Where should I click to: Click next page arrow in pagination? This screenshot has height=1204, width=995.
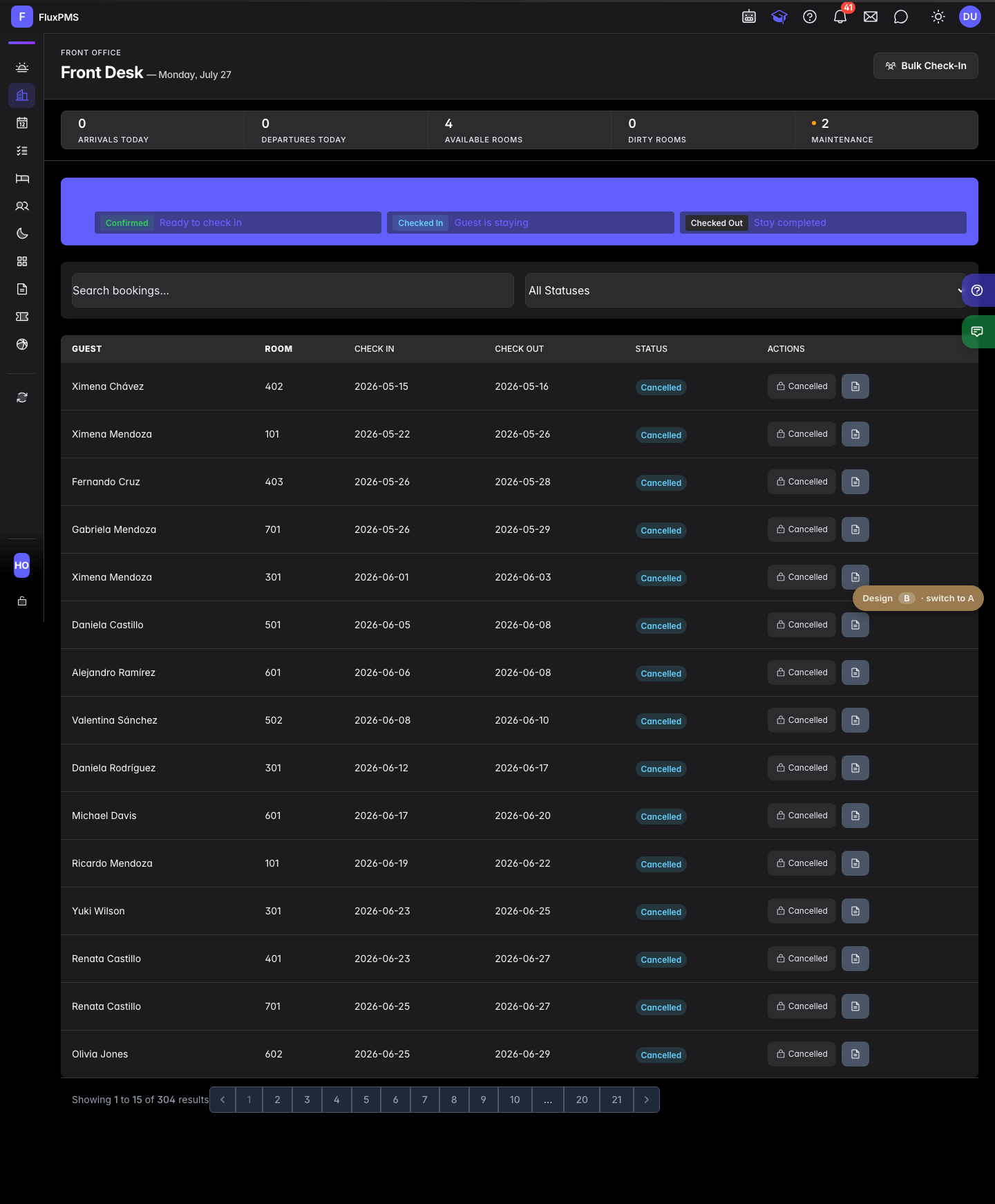coord(647,1100)
